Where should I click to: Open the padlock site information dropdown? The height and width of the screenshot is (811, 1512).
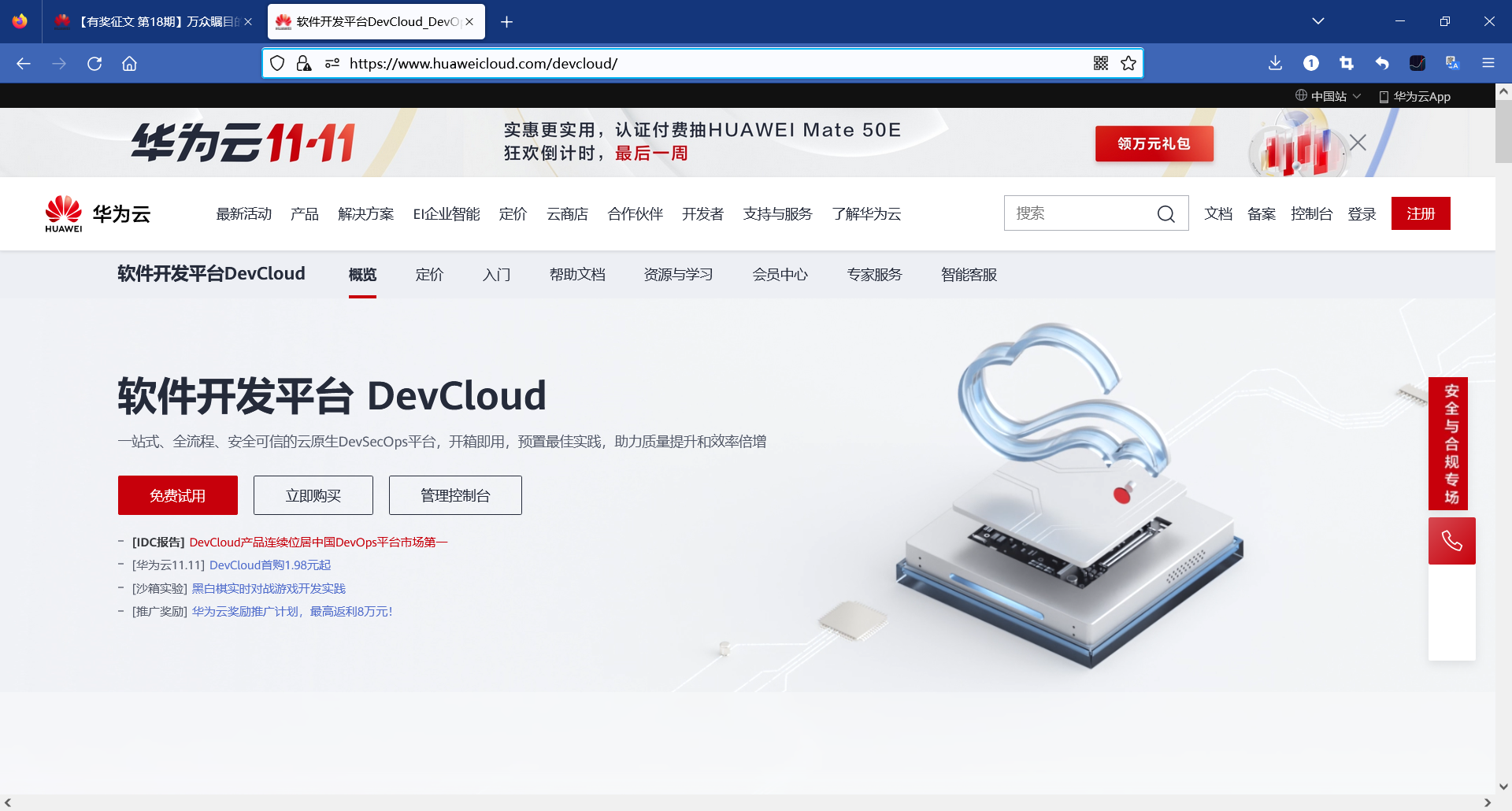tap(304, 63)
